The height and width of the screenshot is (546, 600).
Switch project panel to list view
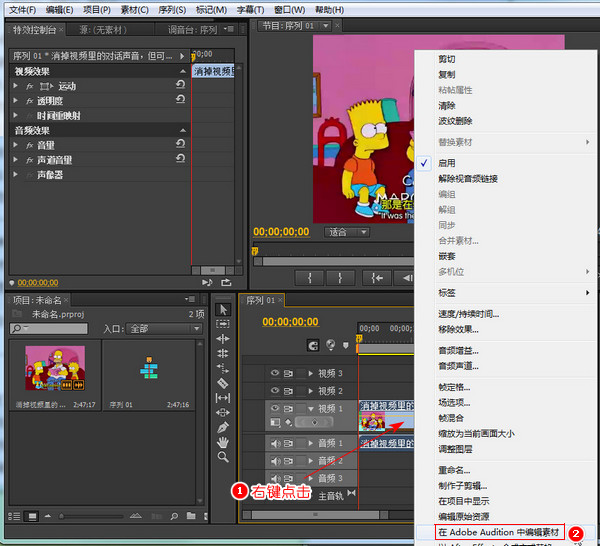pos(14,517)
